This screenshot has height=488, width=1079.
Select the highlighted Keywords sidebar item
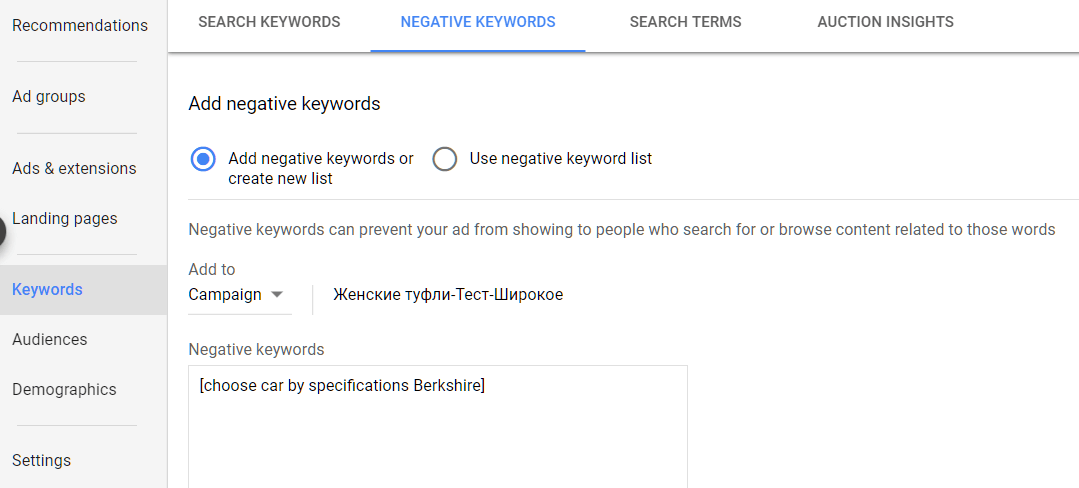point(83,290)
